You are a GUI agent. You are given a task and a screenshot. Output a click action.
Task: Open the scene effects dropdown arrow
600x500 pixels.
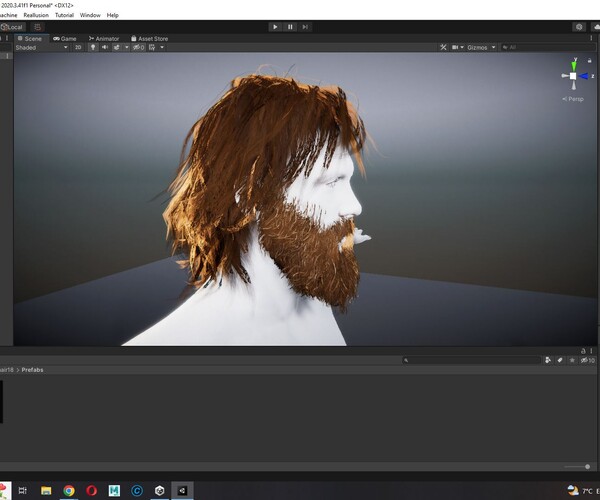pyautogui.click(x=127, y=47)
